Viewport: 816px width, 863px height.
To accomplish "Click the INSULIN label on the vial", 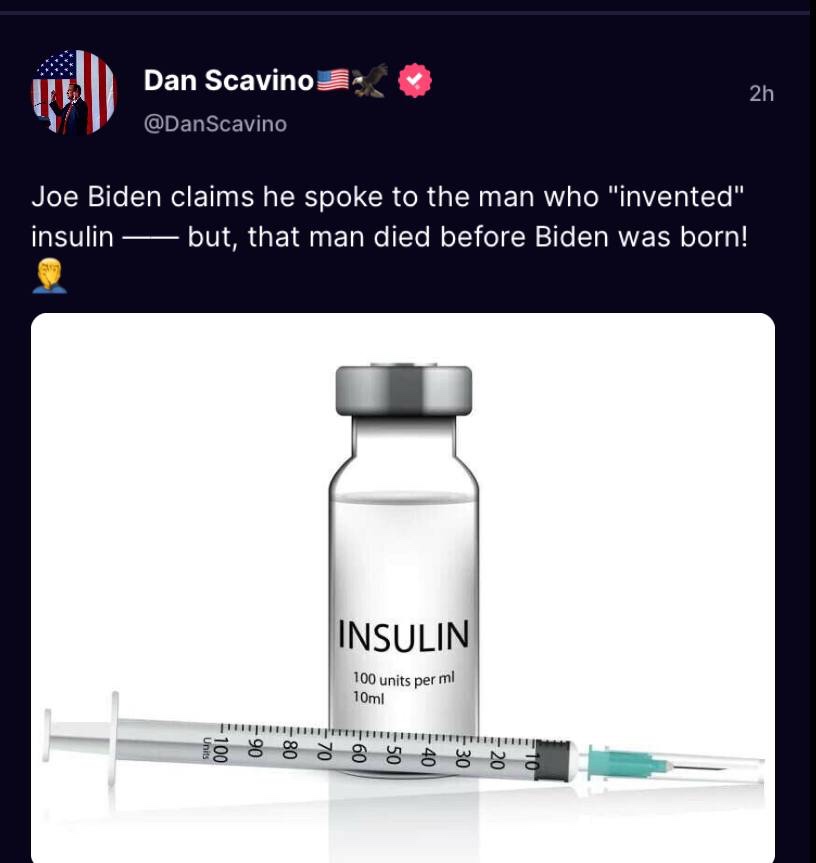I will 403,635.
